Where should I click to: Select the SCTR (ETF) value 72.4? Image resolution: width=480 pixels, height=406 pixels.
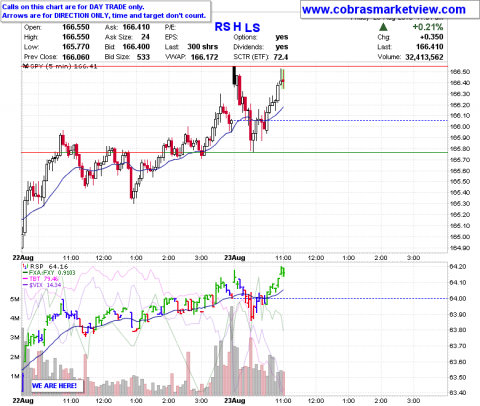click(x=281, y=57)
